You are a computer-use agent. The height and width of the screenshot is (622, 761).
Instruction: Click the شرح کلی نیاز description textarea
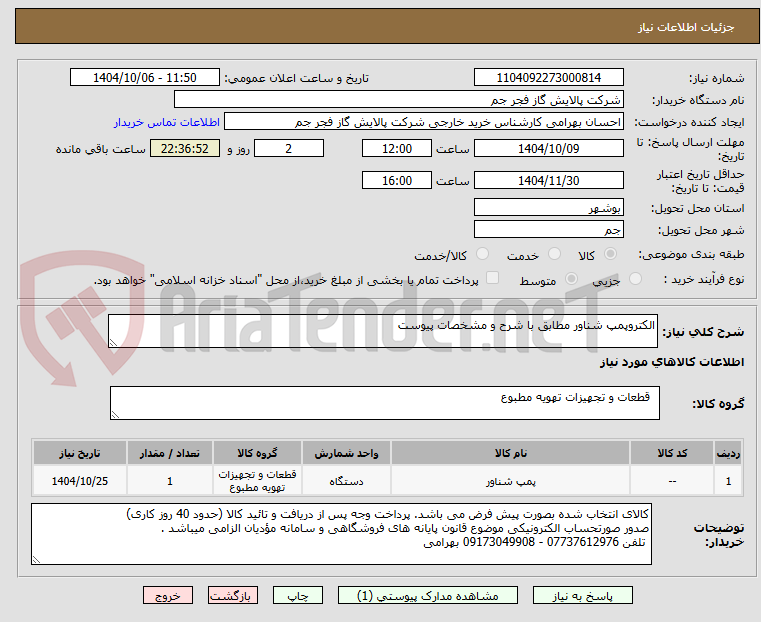(383, 331)
